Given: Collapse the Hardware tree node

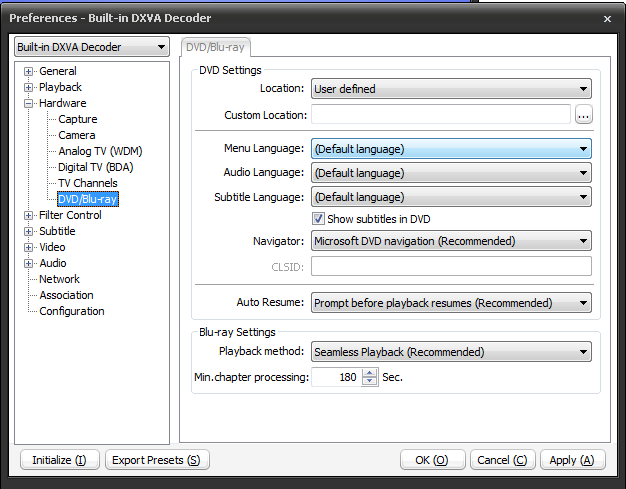Looking at the screenshot, I should 29,103.
